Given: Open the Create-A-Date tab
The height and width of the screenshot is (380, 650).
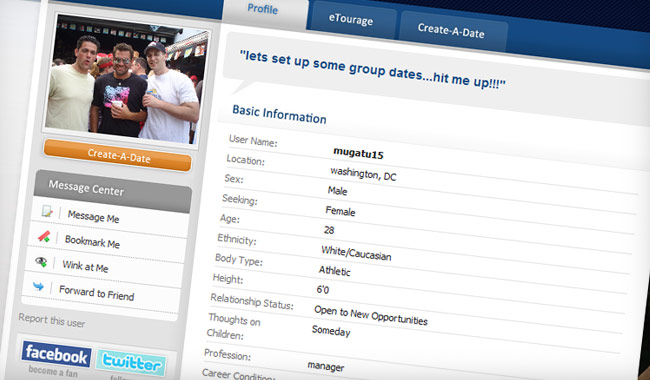Looking at the screenshot, I should click(x=451, y=31).
